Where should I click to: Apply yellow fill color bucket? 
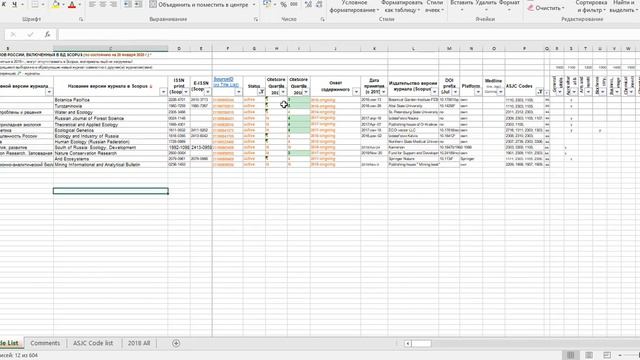click(x=56, y=4)
